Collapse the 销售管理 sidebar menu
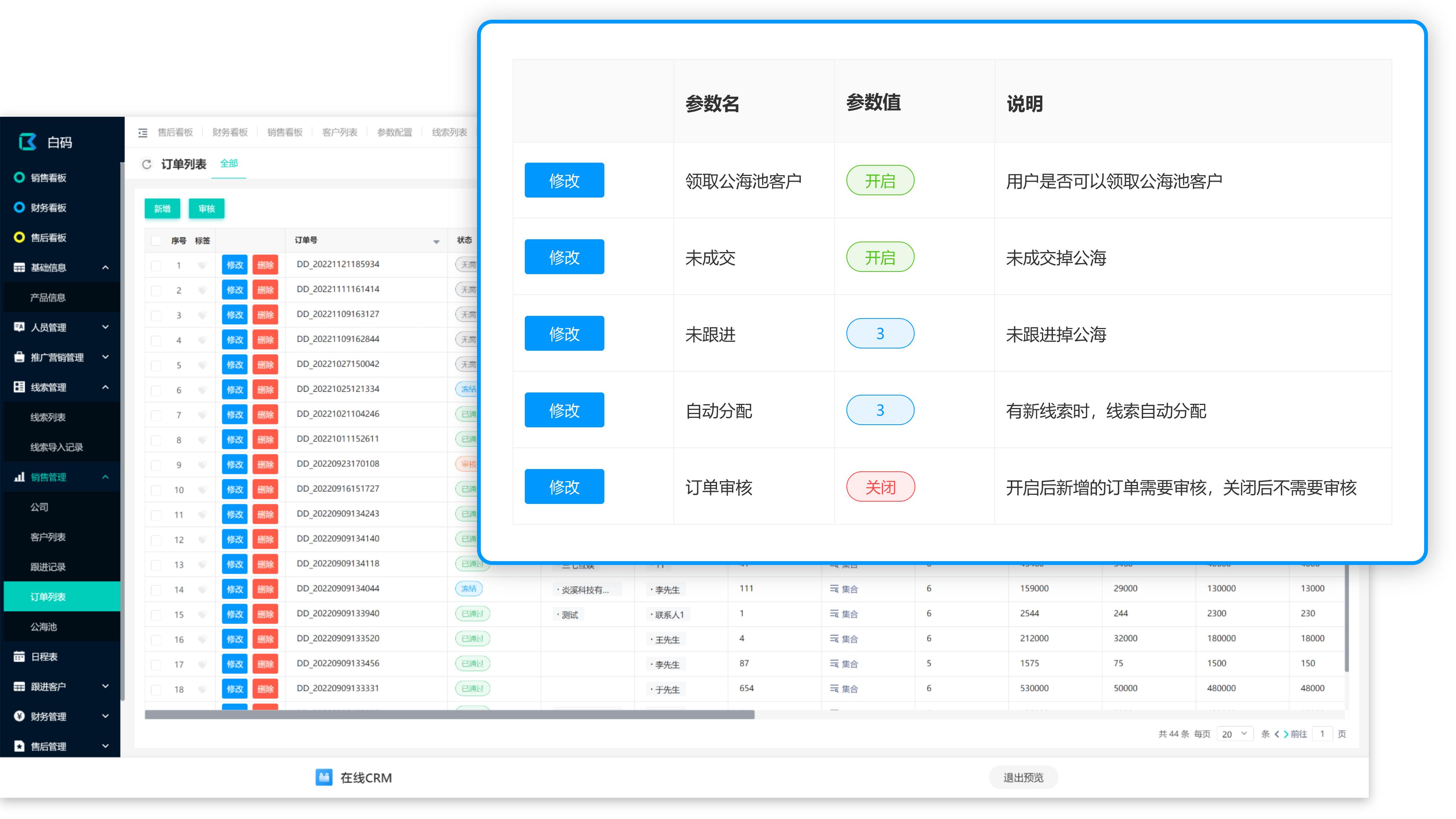Screen dimensions: 1456x819 105,477
